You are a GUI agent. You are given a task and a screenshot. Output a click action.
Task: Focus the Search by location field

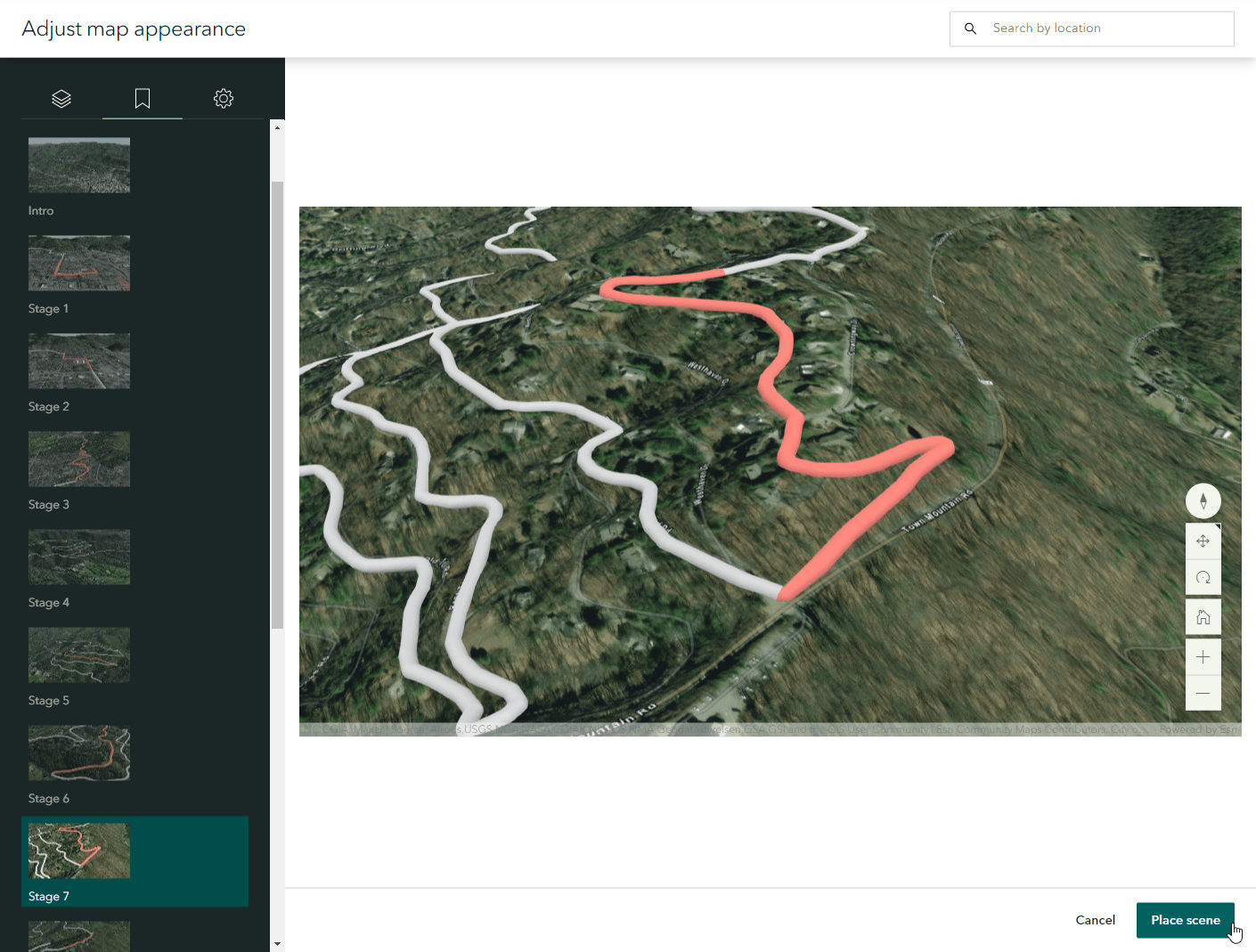click(1092, 28)
